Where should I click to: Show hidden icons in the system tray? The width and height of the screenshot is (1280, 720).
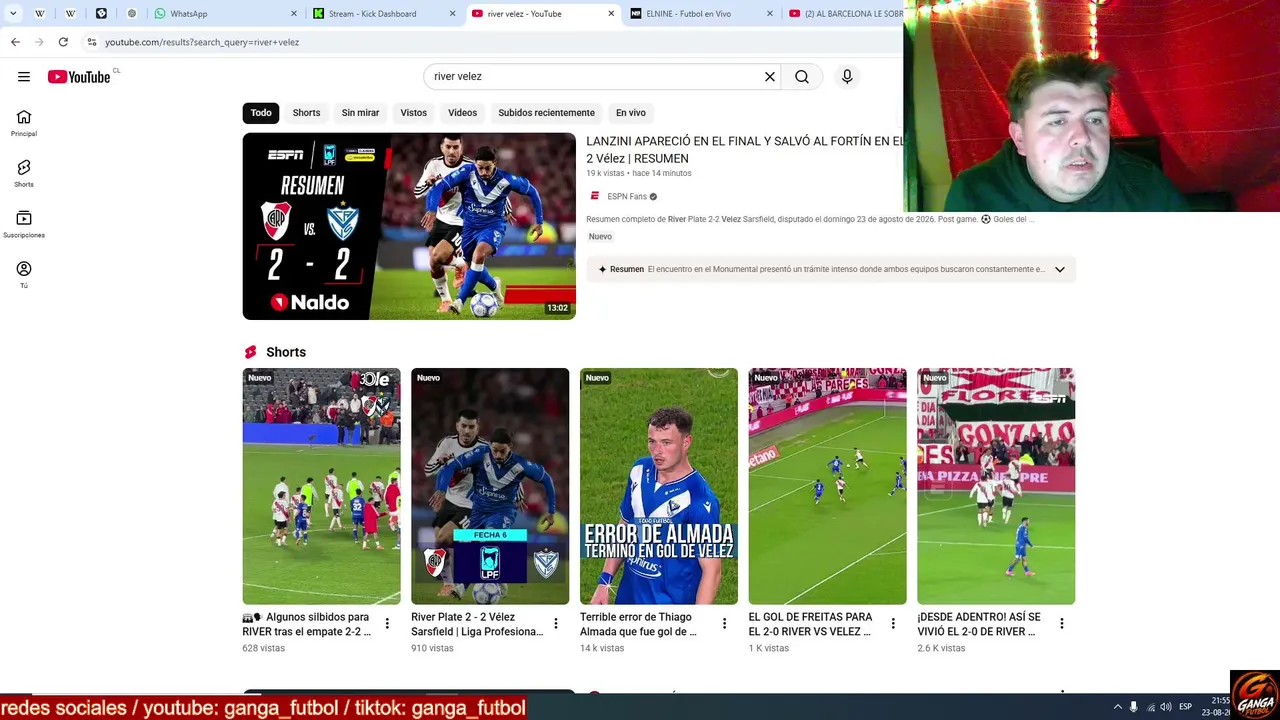(1117, 707)
